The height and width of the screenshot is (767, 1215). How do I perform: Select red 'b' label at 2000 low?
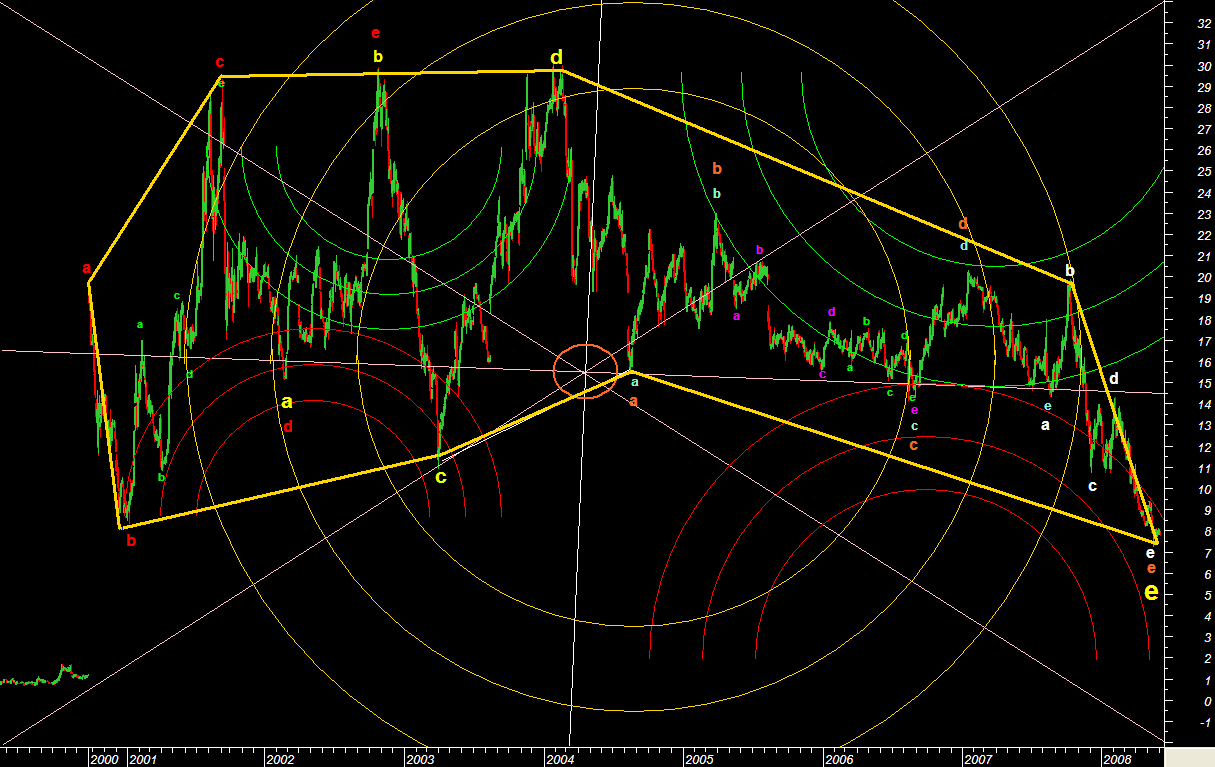(131, 541)
